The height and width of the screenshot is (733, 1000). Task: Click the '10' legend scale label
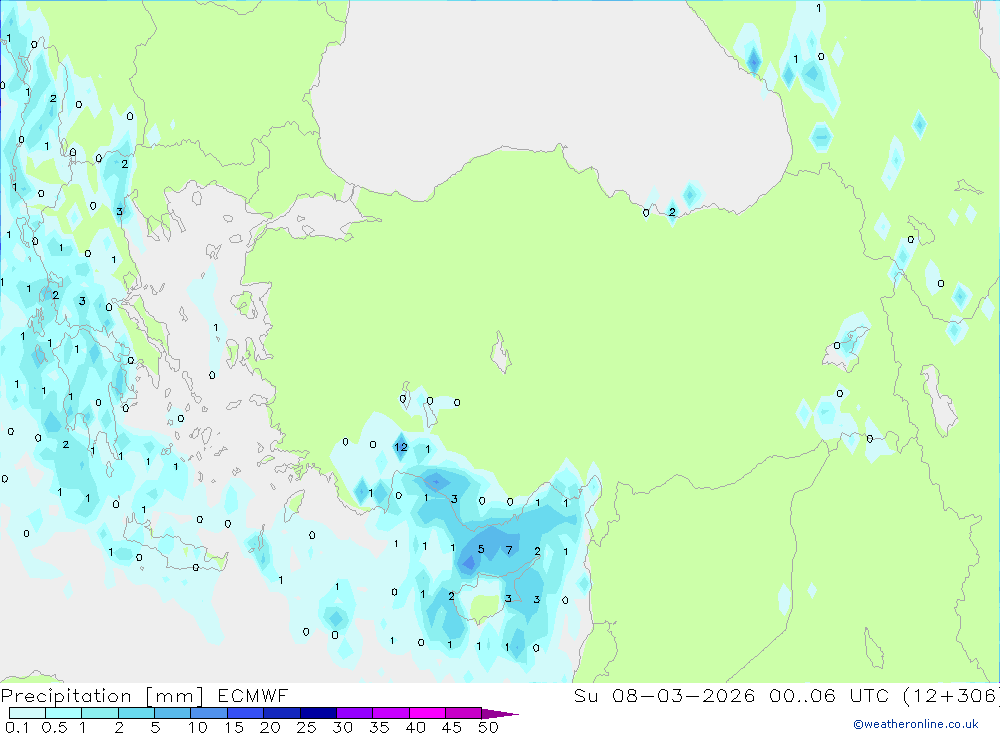tap(198, 727)
